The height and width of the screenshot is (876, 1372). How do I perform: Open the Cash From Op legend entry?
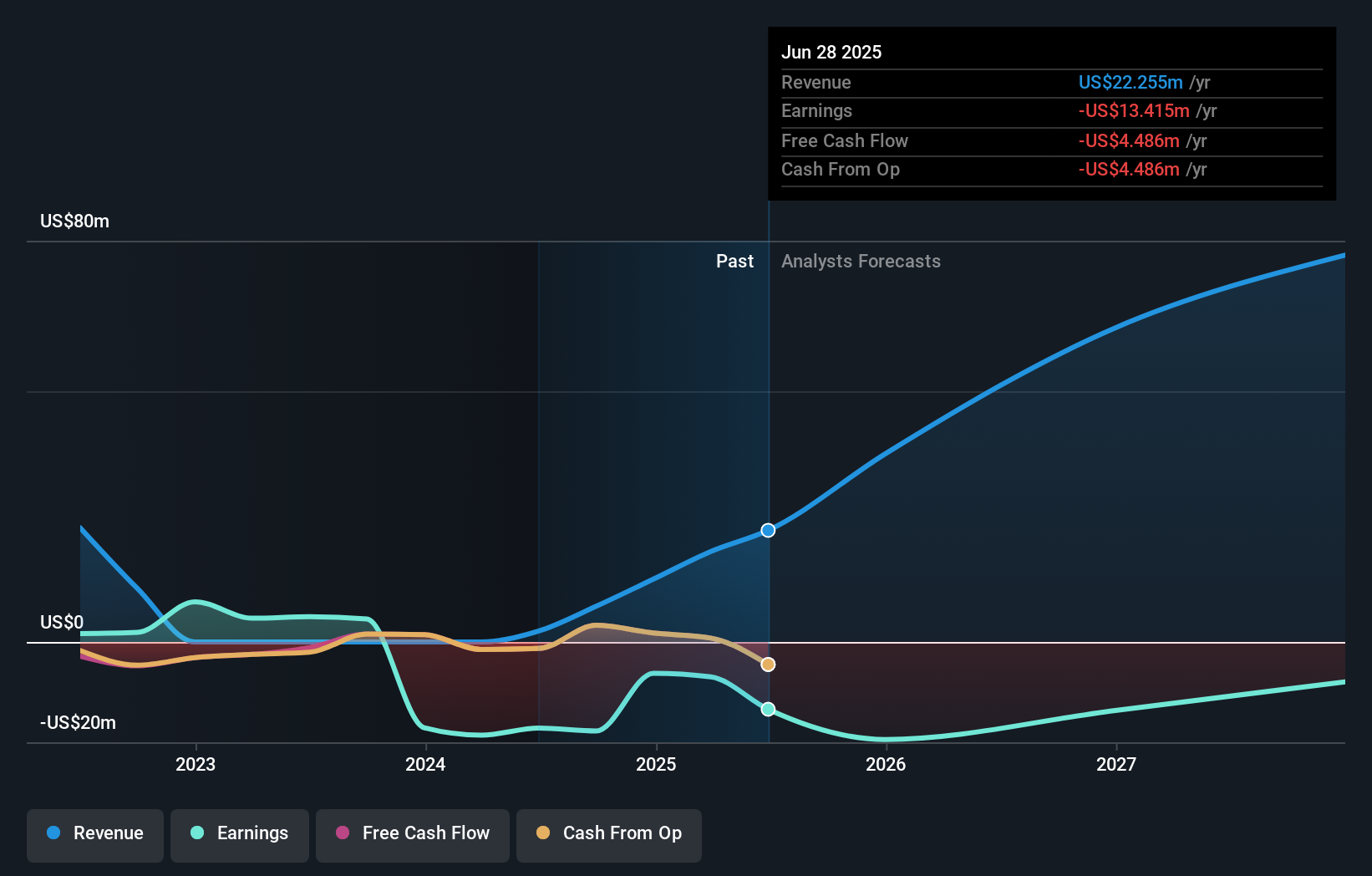[608, 835]
